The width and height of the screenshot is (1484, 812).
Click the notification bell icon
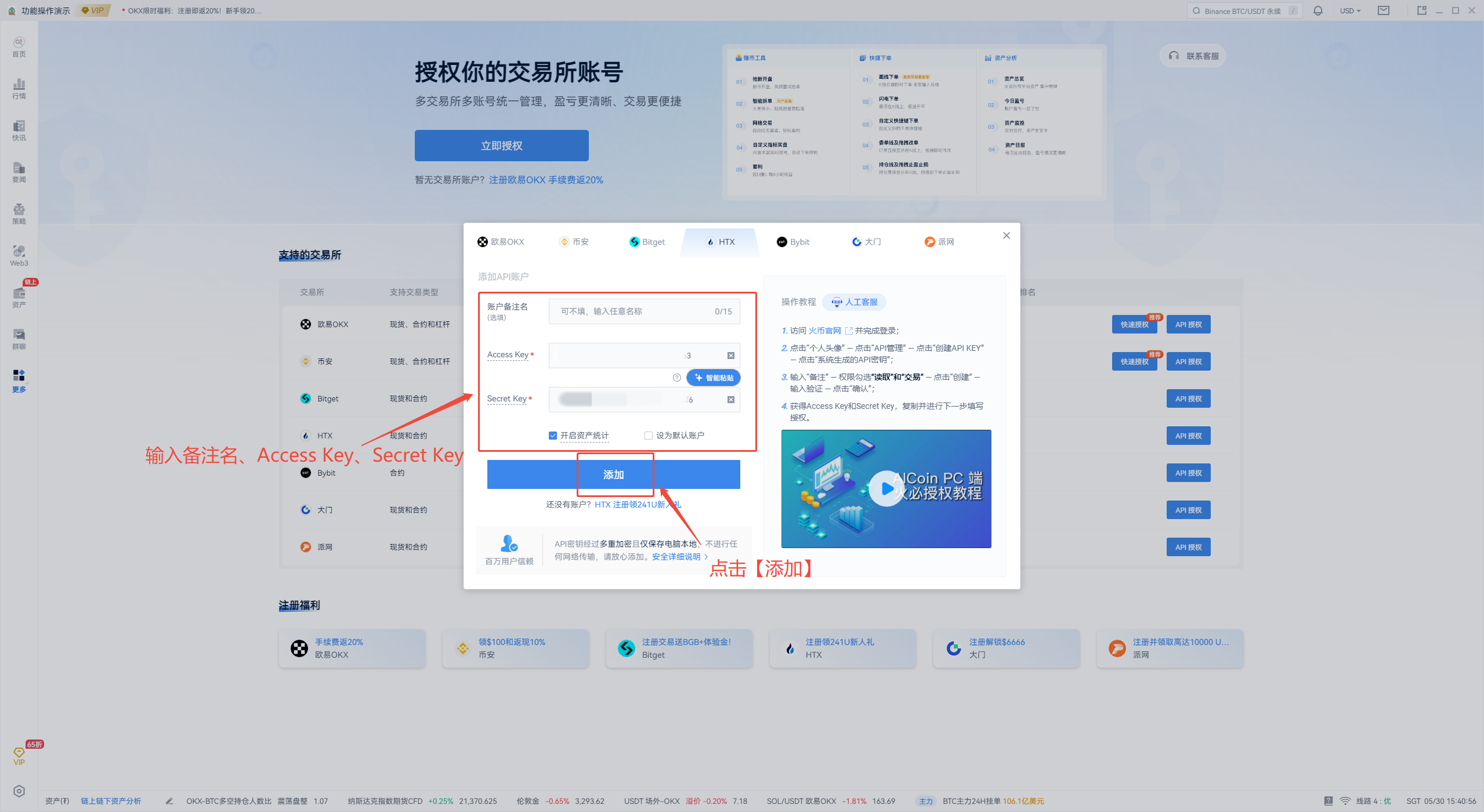tap(1318, 10)
